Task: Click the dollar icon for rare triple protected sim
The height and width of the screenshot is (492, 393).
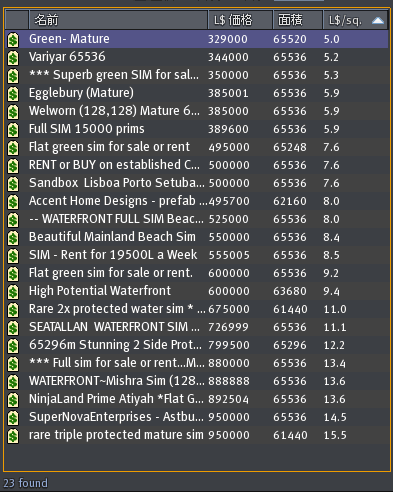Action: click(13, 435)
